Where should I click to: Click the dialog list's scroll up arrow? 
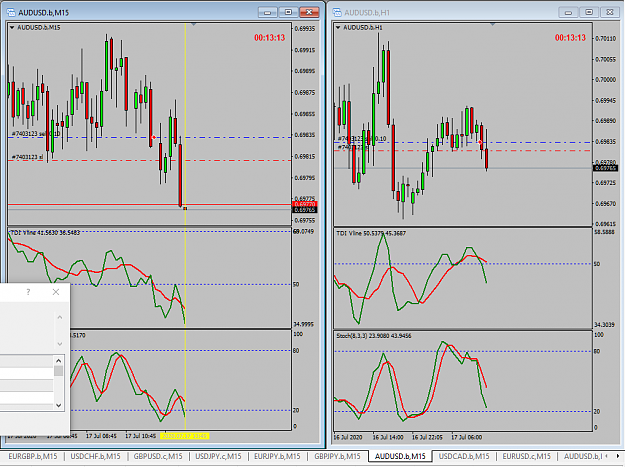(x=59, y=361)
